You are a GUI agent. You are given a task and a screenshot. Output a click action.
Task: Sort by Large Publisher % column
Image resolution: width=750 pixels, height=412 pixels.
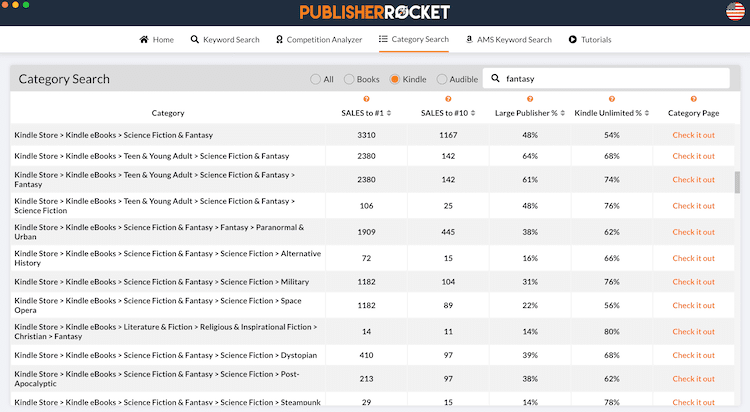529,113
